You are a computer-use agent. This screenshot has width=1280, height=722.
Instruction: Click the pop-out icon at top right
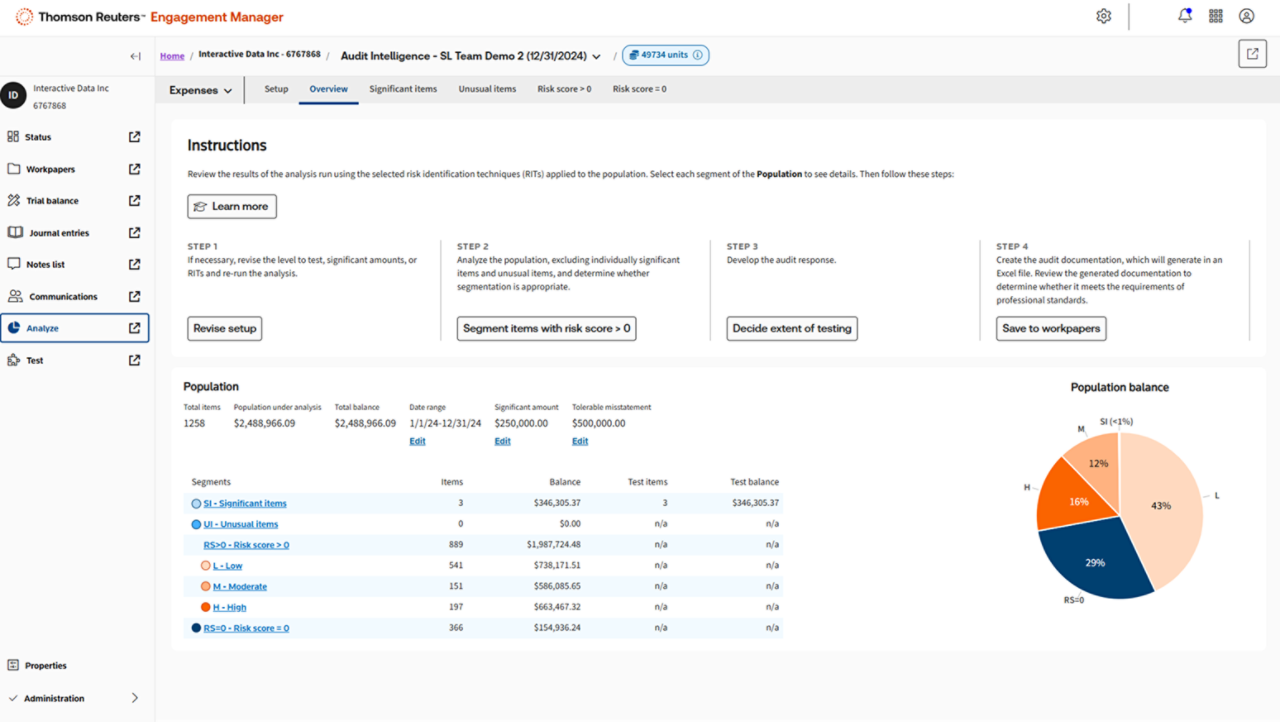[x=1252, y=54]
